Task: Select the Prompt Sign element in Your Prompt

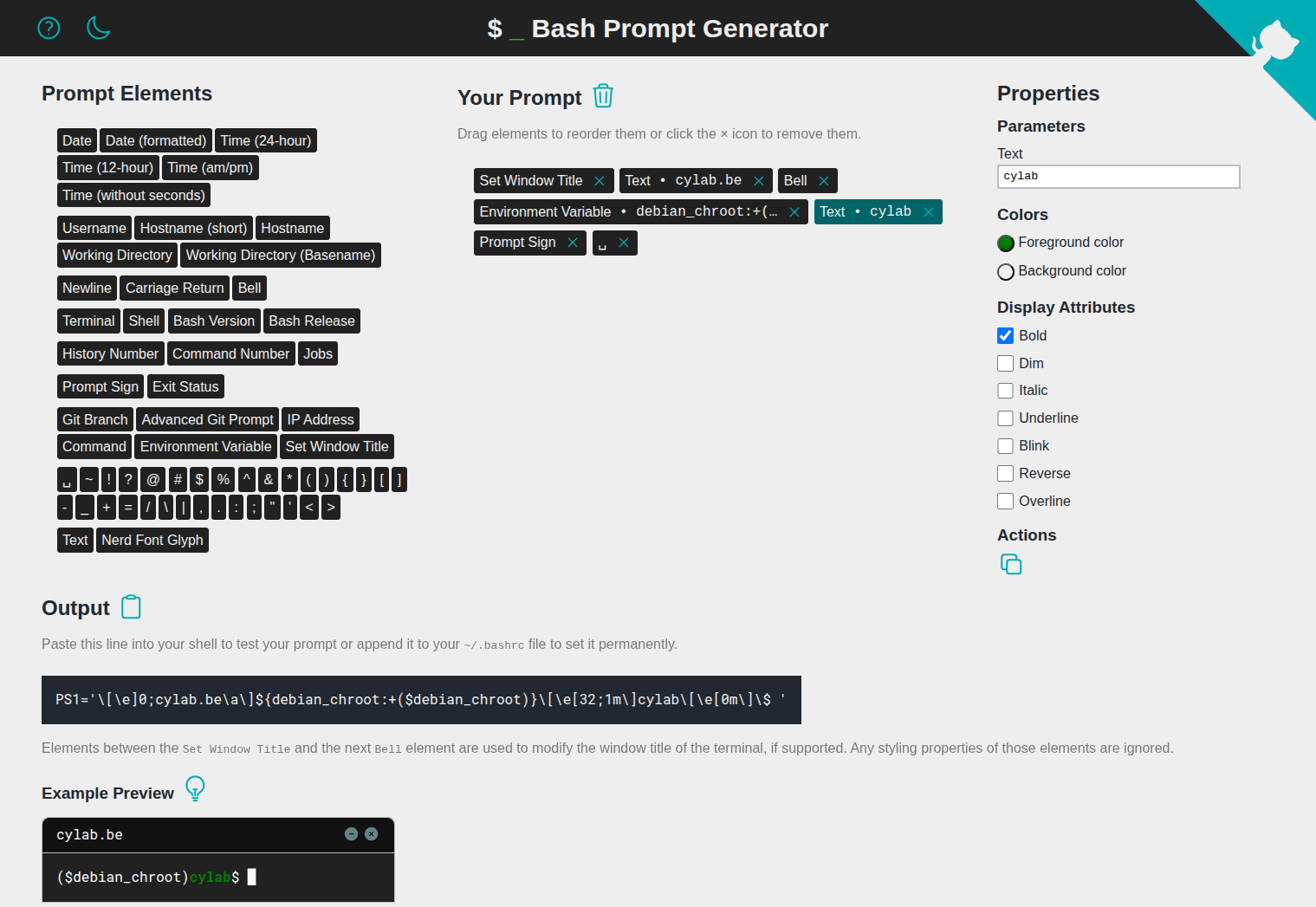Action: coord(517,243)
